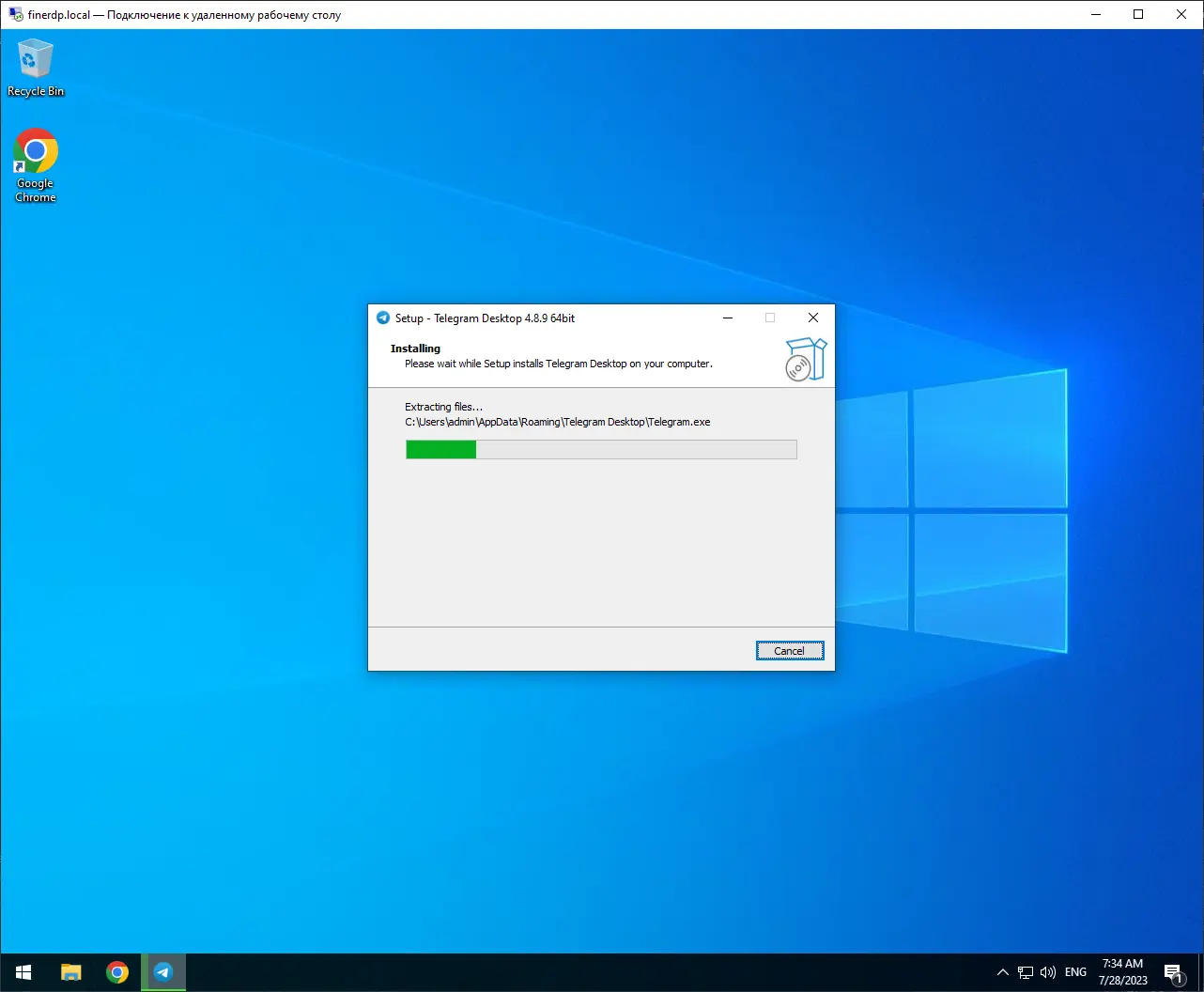Click the Show desktop strip on the taskbar
Image resolution: width=1204 pixels, height=992 pixels.
(x=1200, y=972)
